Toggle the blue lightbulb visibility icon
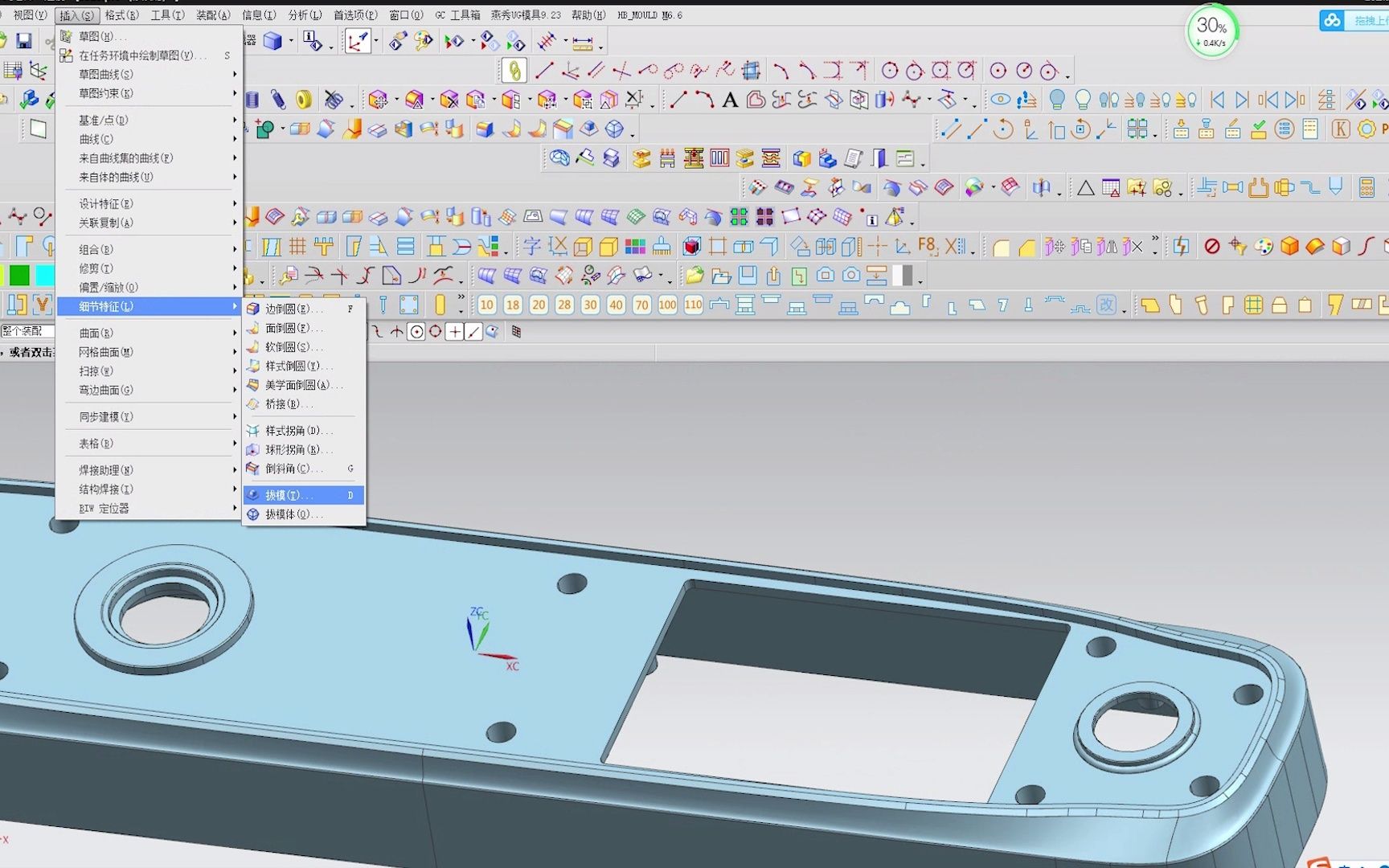 [1057, 98]
